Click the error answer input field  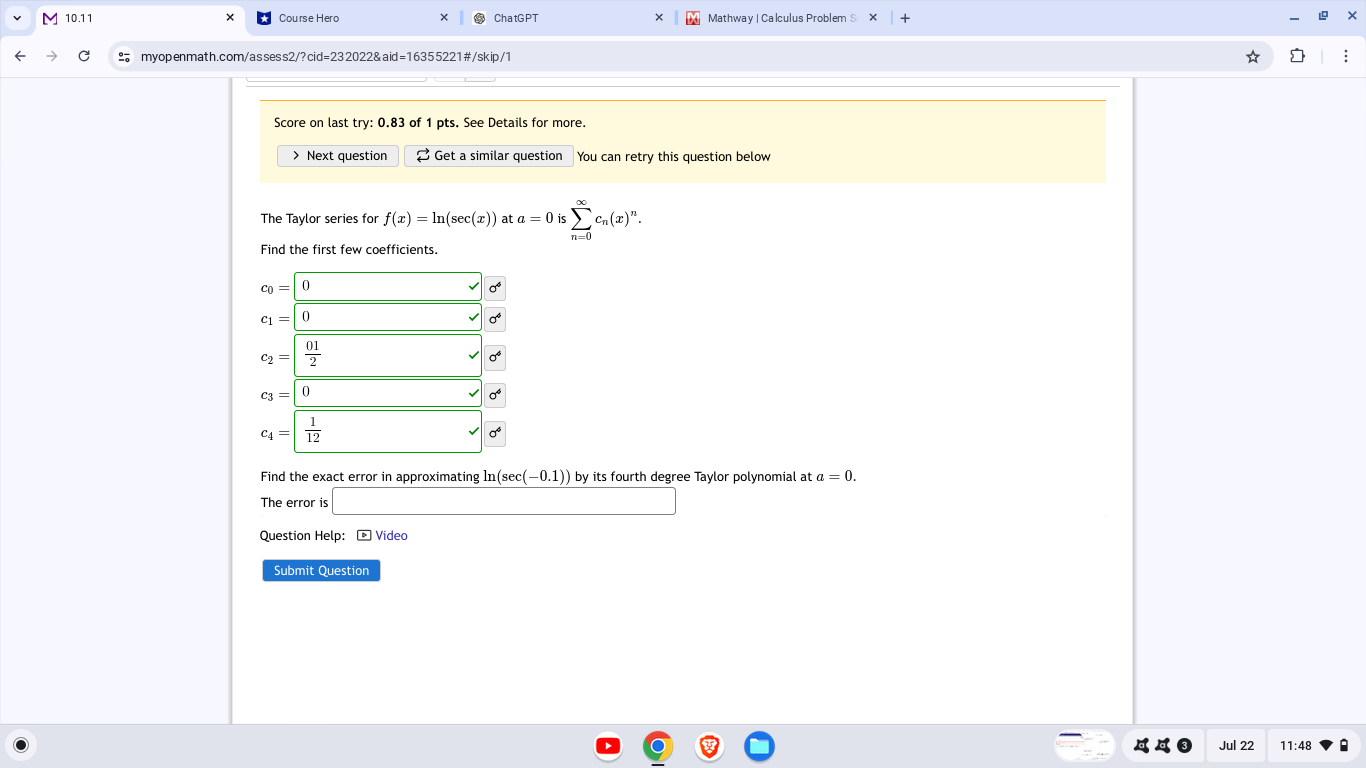click(x=503, y=501)
